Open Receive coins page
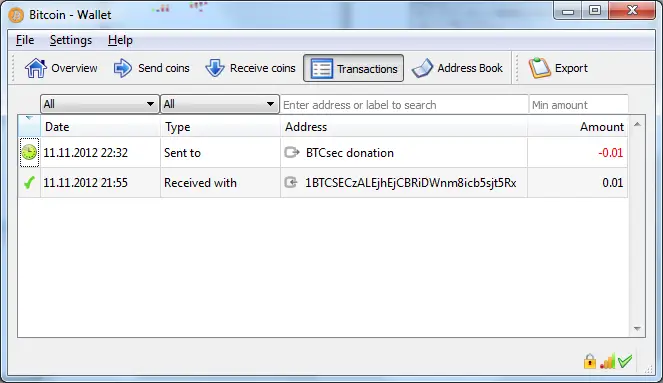This screenshot has height=383, width=663. tap(250, 68)
